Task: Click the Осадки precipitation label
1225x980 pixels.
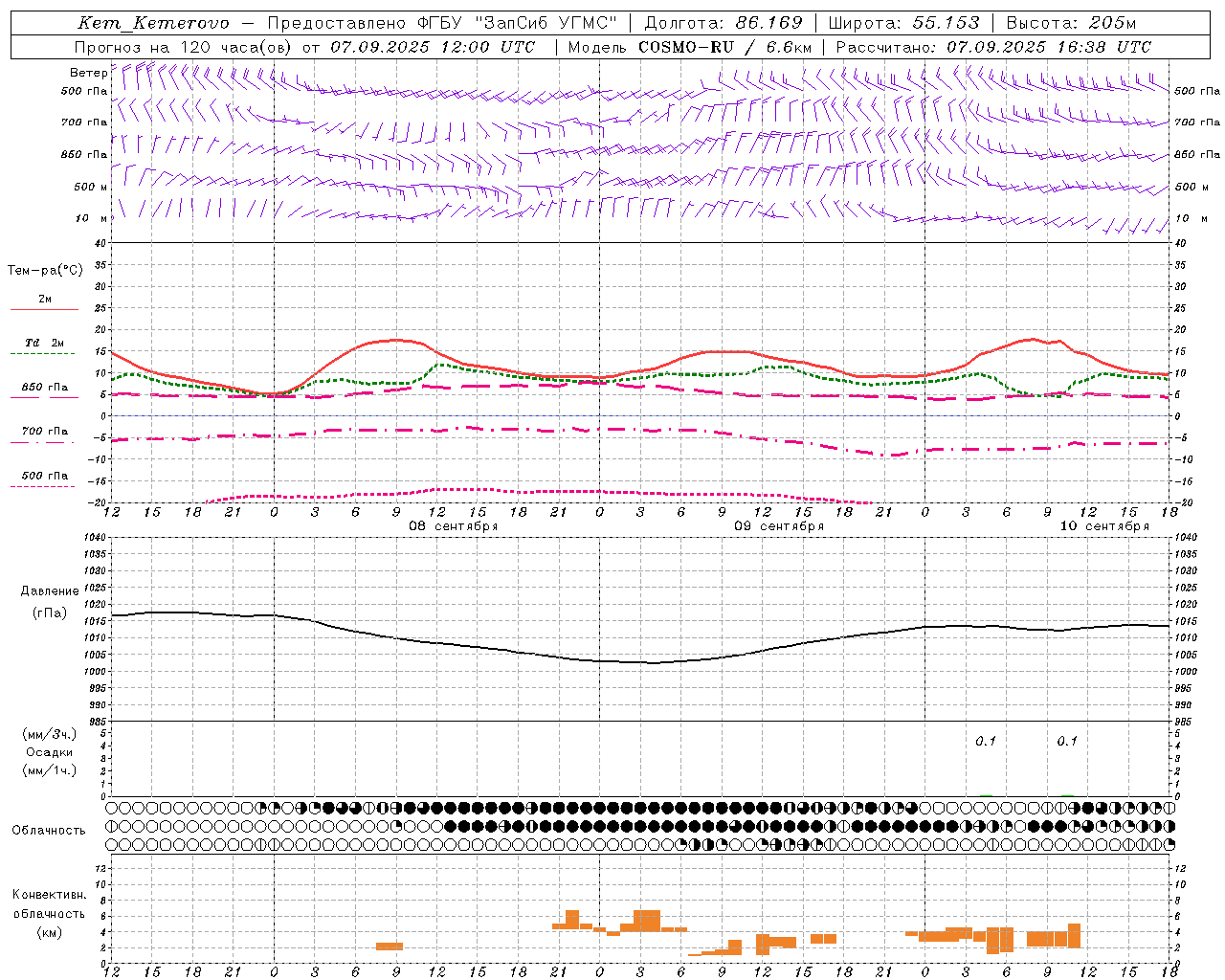Action: click(49, 752)
